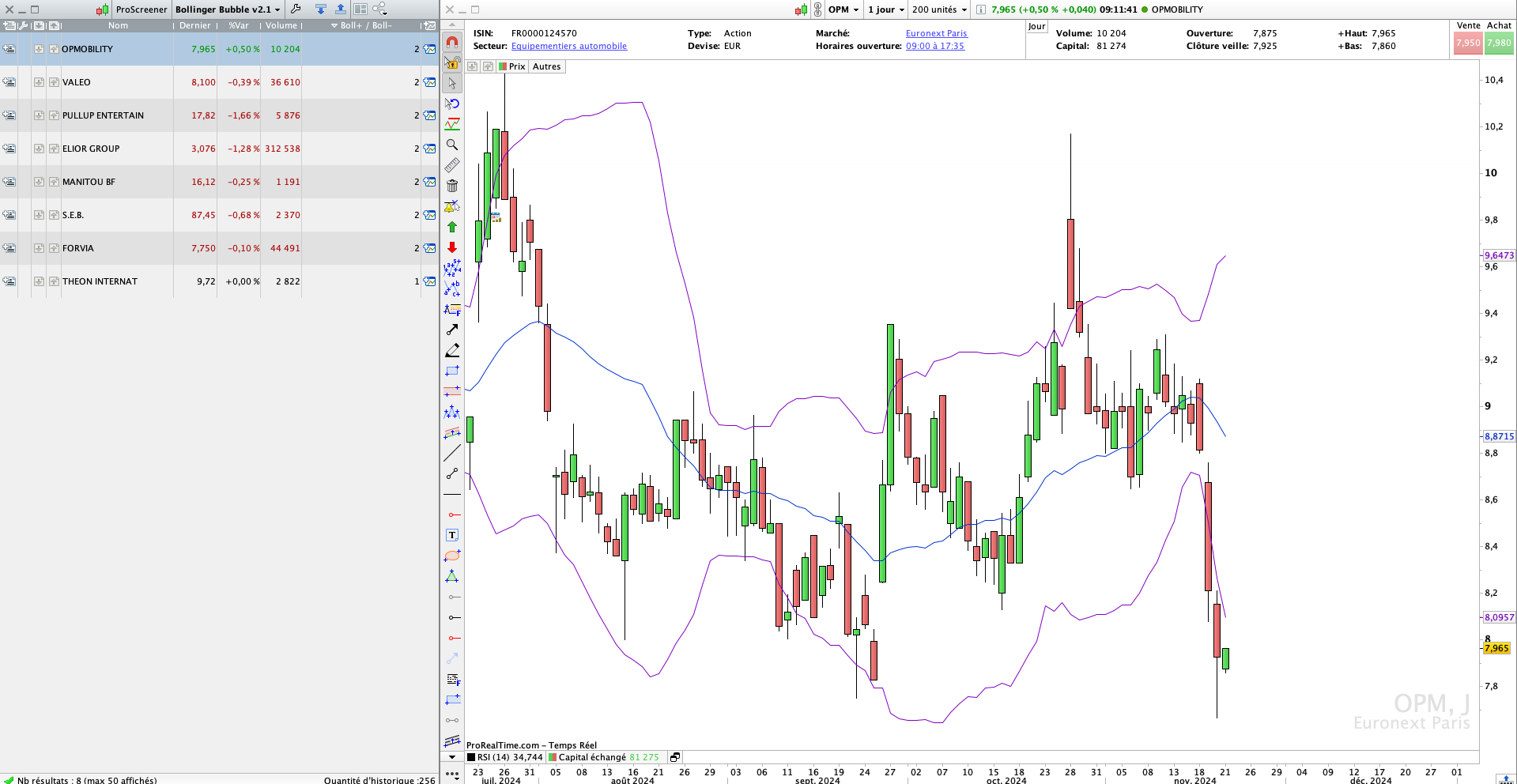Sort list by Volume column
1517x784 pixels.
(281, 25)
